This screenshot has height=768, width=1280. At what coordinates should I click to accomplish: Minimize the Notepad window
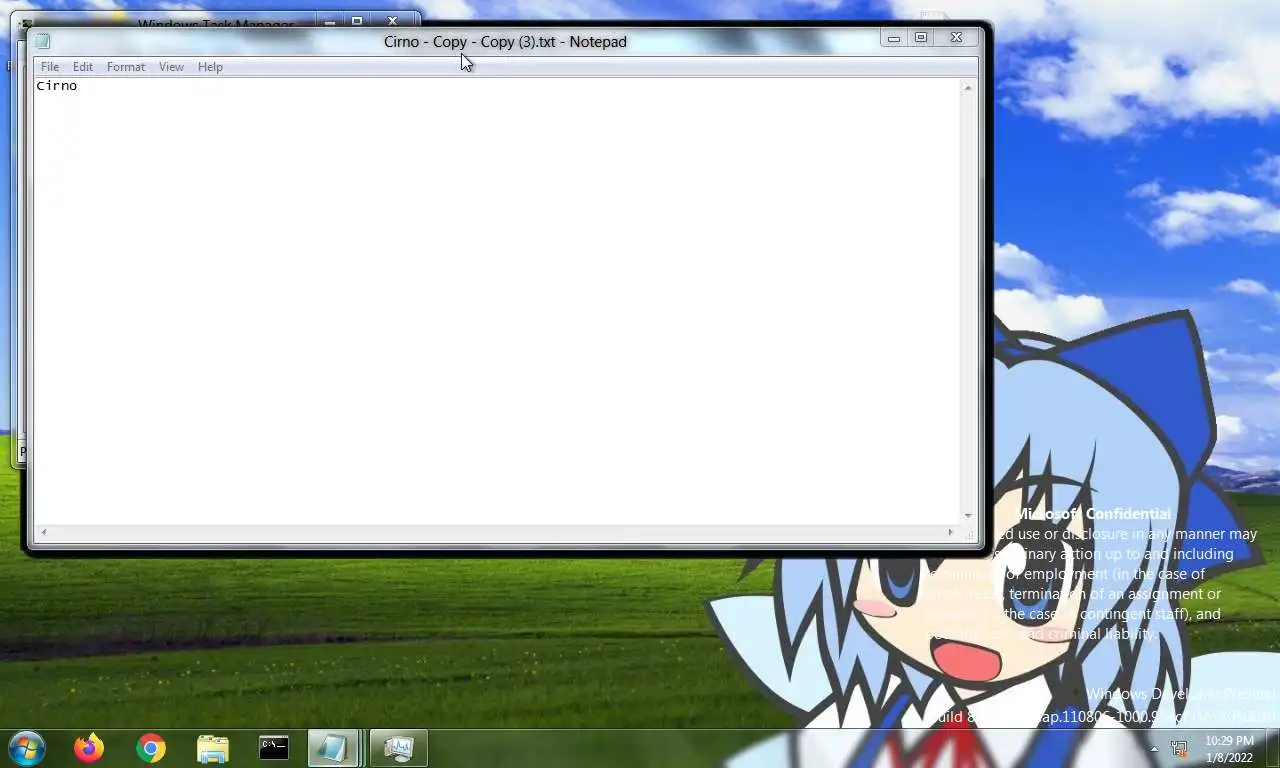(894, 38)
